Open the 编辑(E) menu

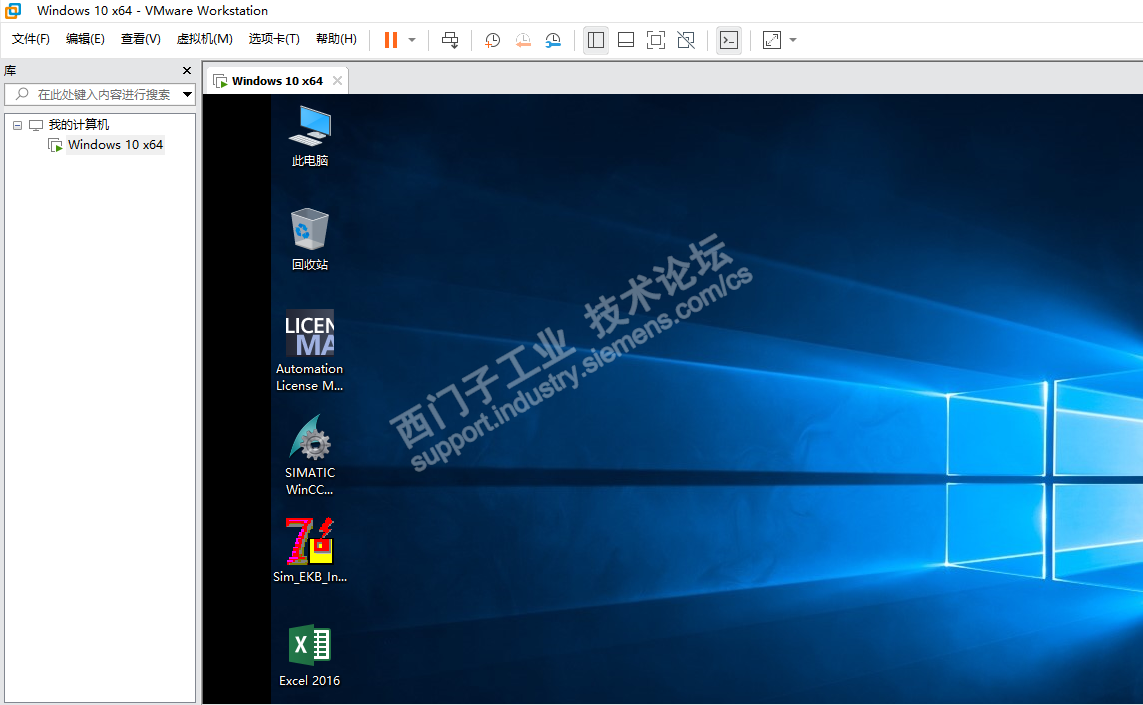85,39
